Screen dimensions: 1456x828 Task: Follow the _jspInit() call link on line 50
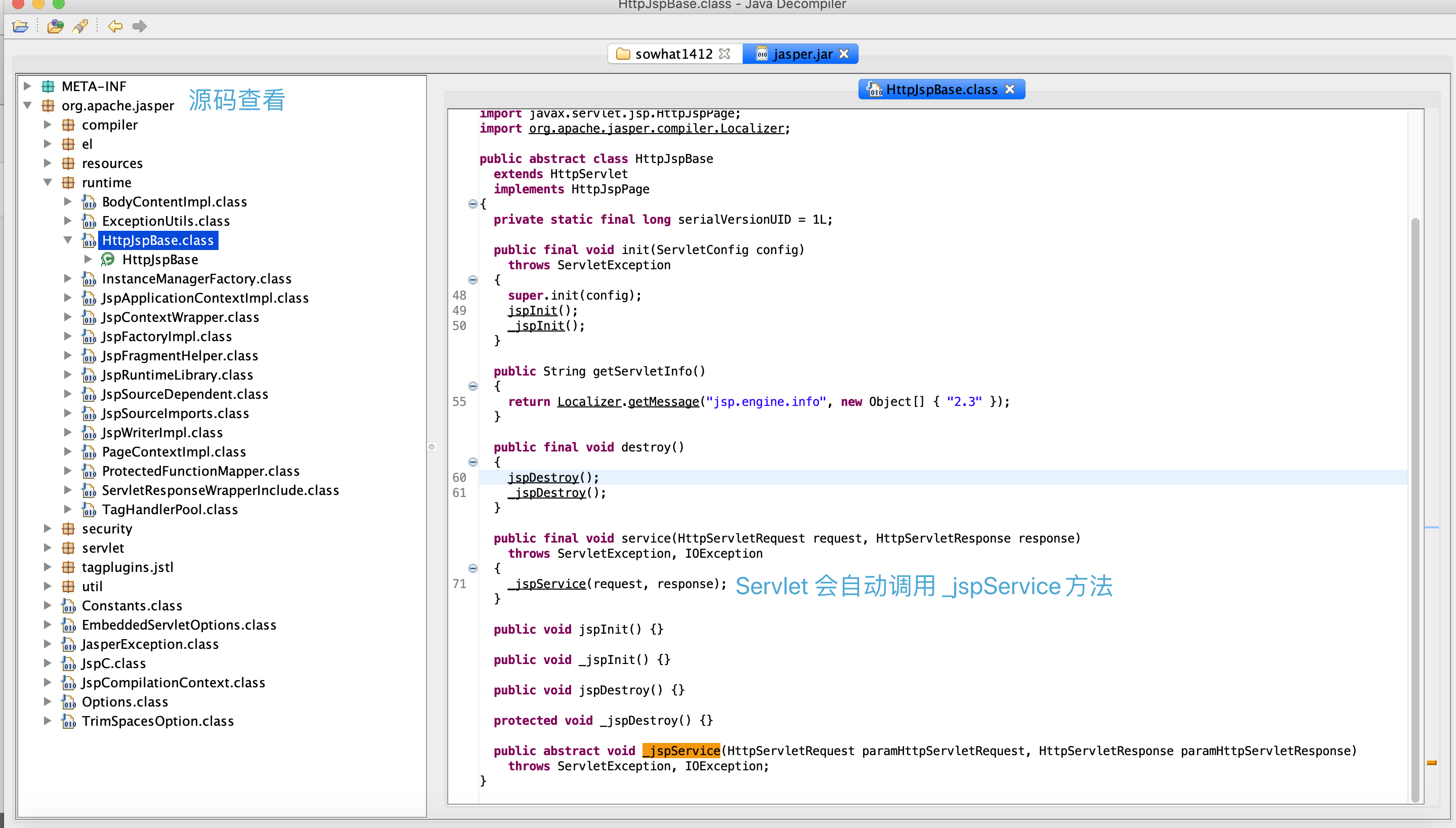click(x=536, y=326)
